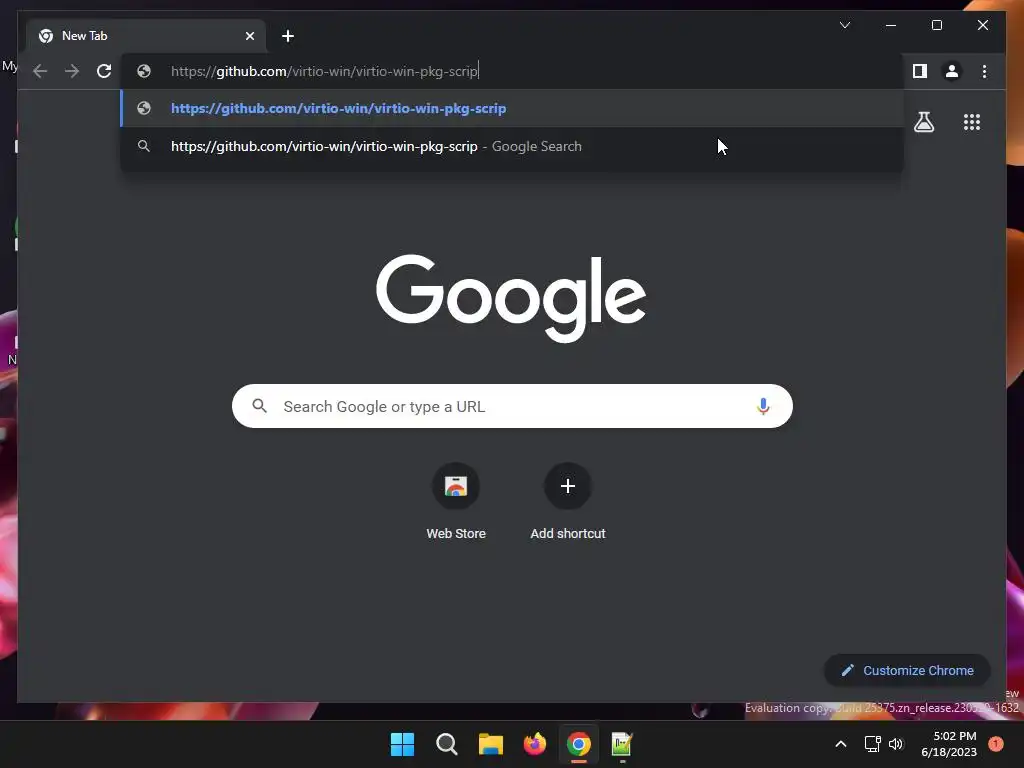
Task: Show hidden system tray icons
Action: point(841,744)
